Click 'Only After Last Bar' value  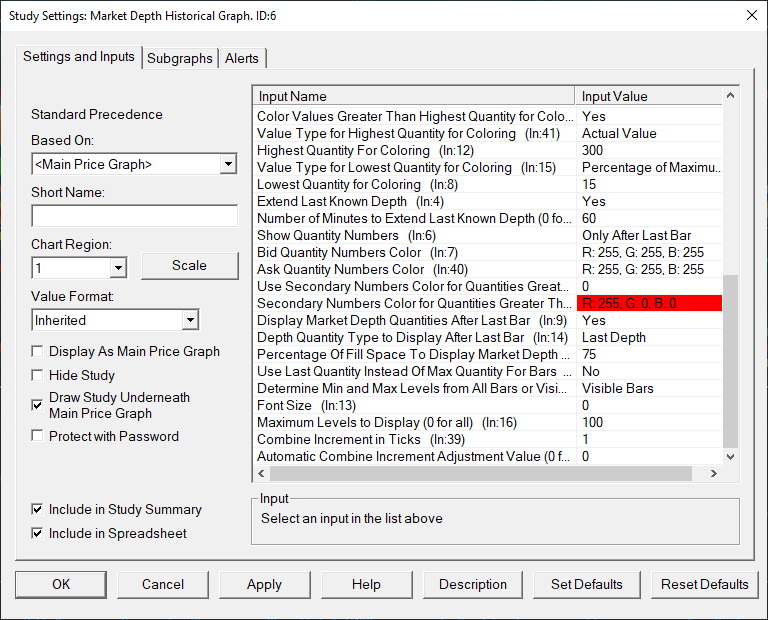(x=649, y=236)
